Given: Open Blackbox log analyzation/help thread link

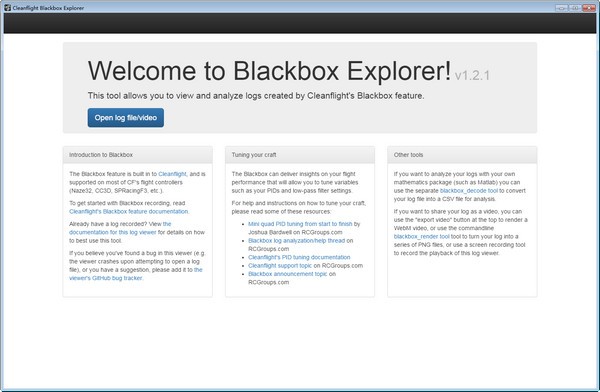Looking at the screenshot, I should tap(297, 241).
